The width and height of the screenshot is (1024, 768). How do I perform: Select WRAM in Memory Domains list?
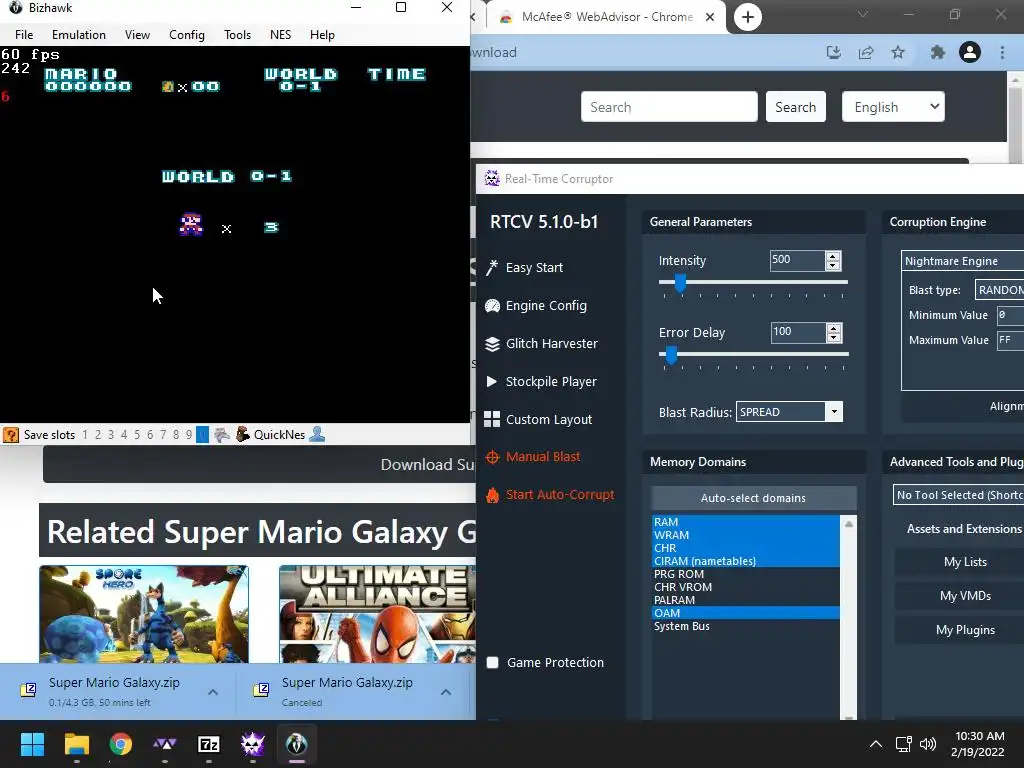(x=746, y=535)
